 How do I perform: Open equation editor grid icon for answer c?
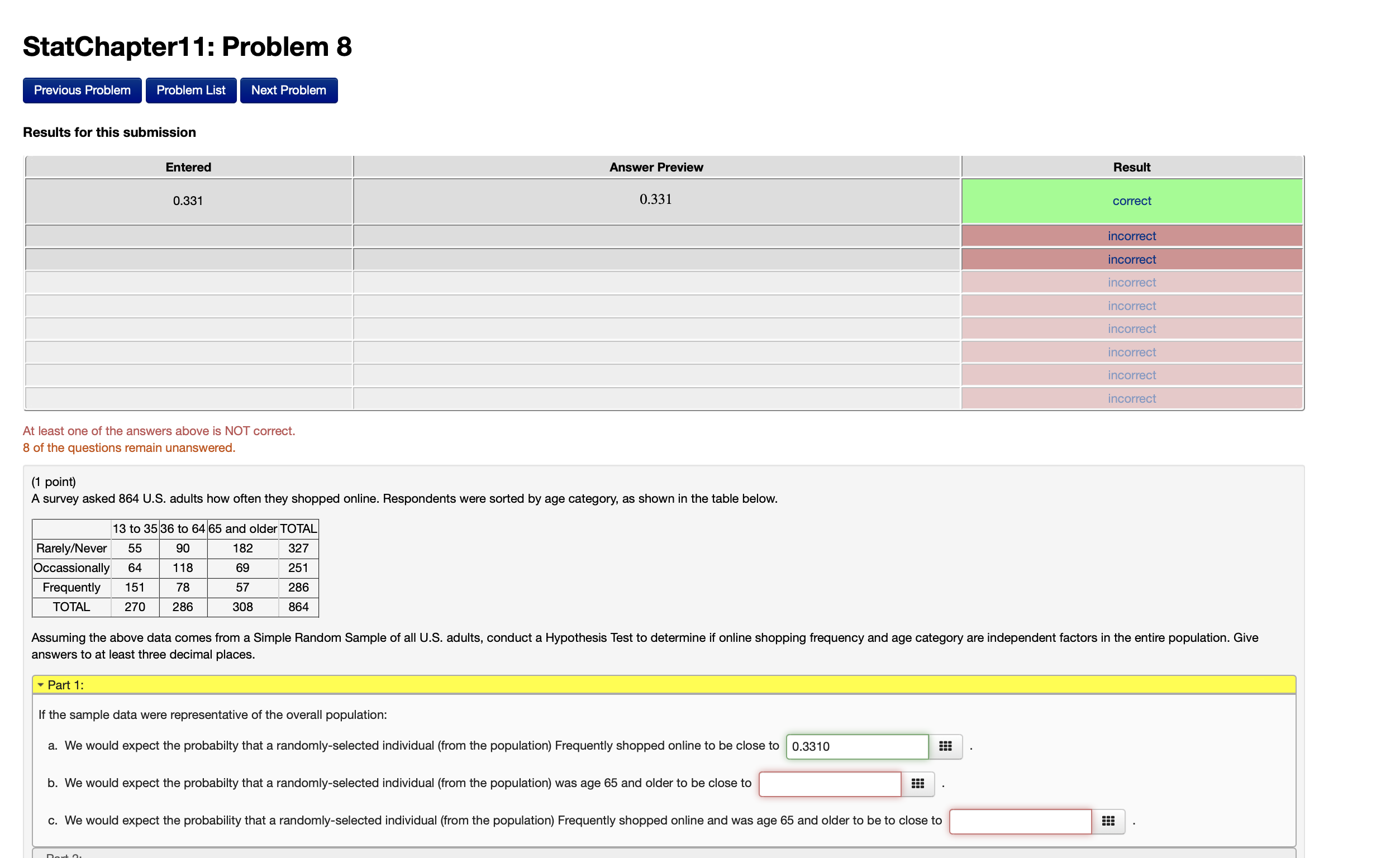[1107, 821]
